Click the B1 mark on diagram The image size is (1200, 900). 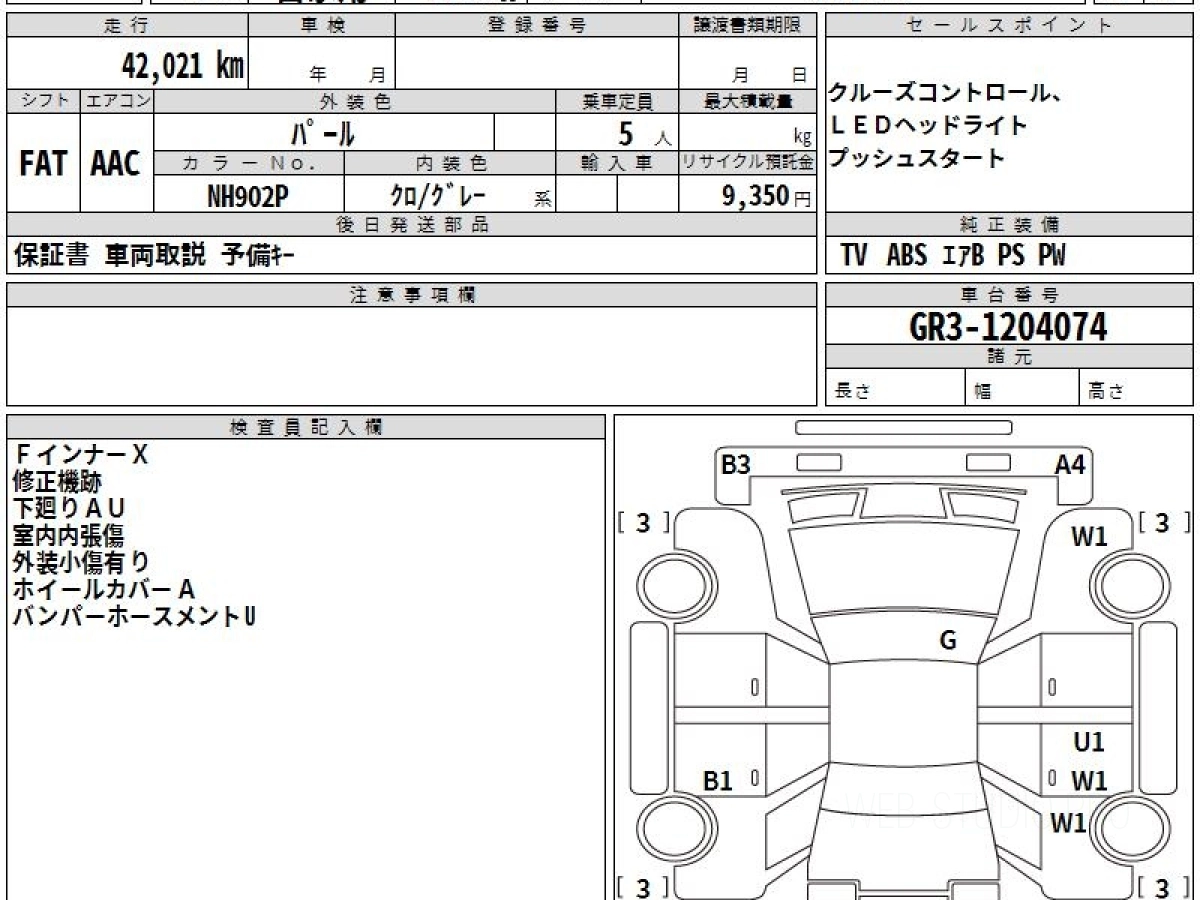click(x=718, y=782)
